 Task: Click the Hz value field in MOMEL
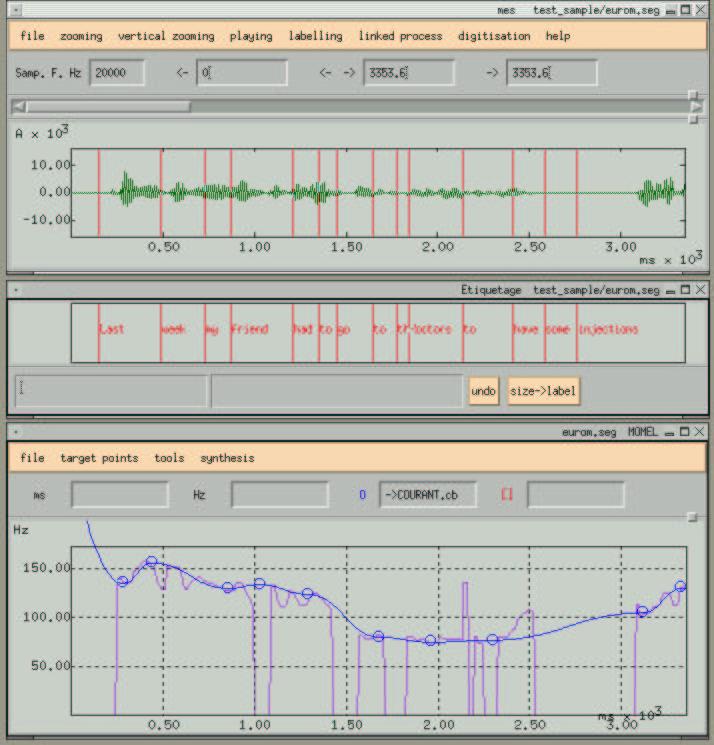point(280,495)
